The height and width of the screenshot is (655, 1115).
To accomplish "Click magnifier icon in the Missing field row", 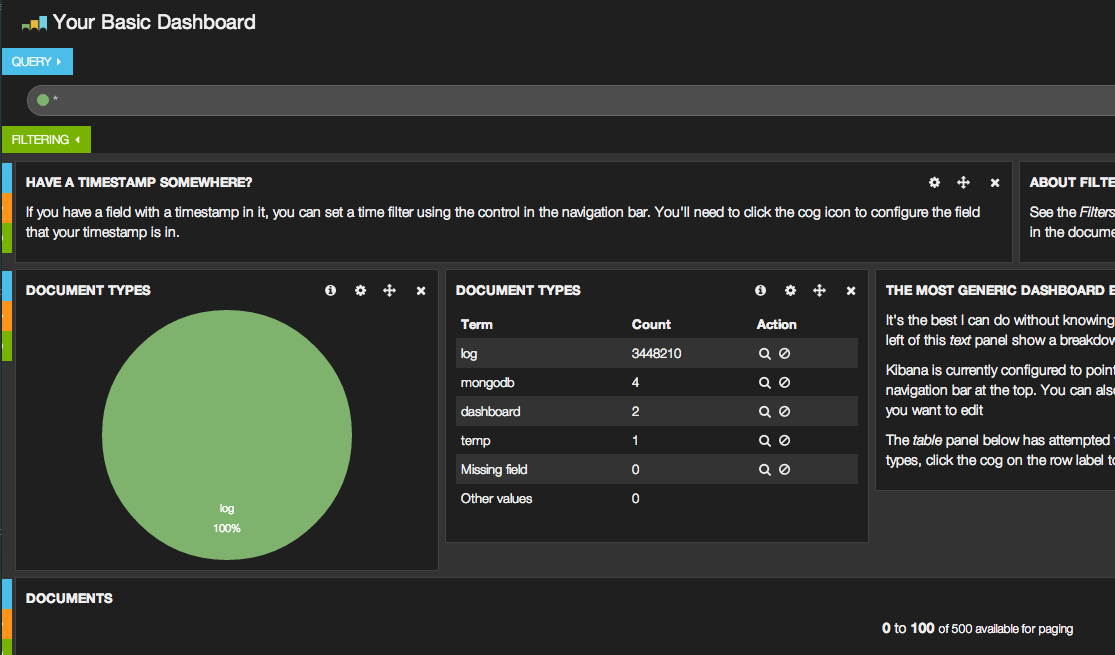I will coord(764,469).
